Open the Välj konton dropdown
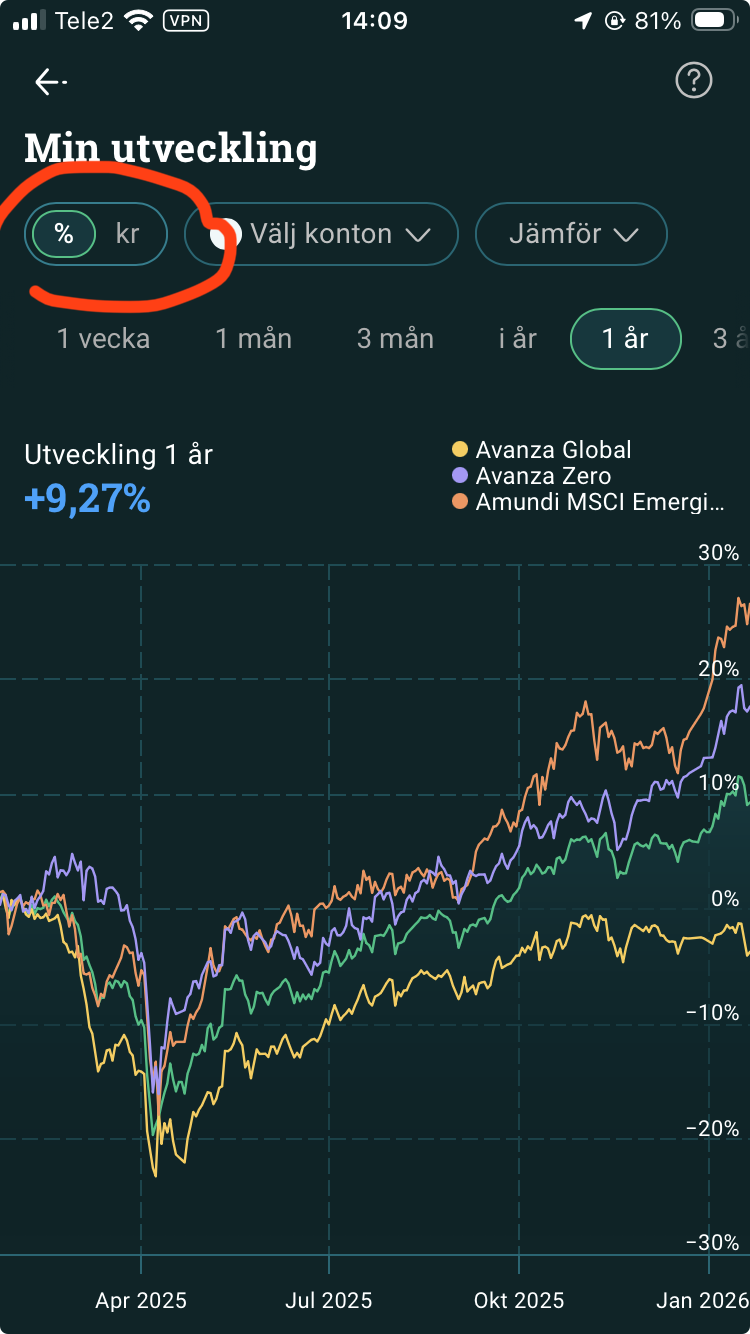Viewport: 750px width, 1334px height. (x=322, y=235)
